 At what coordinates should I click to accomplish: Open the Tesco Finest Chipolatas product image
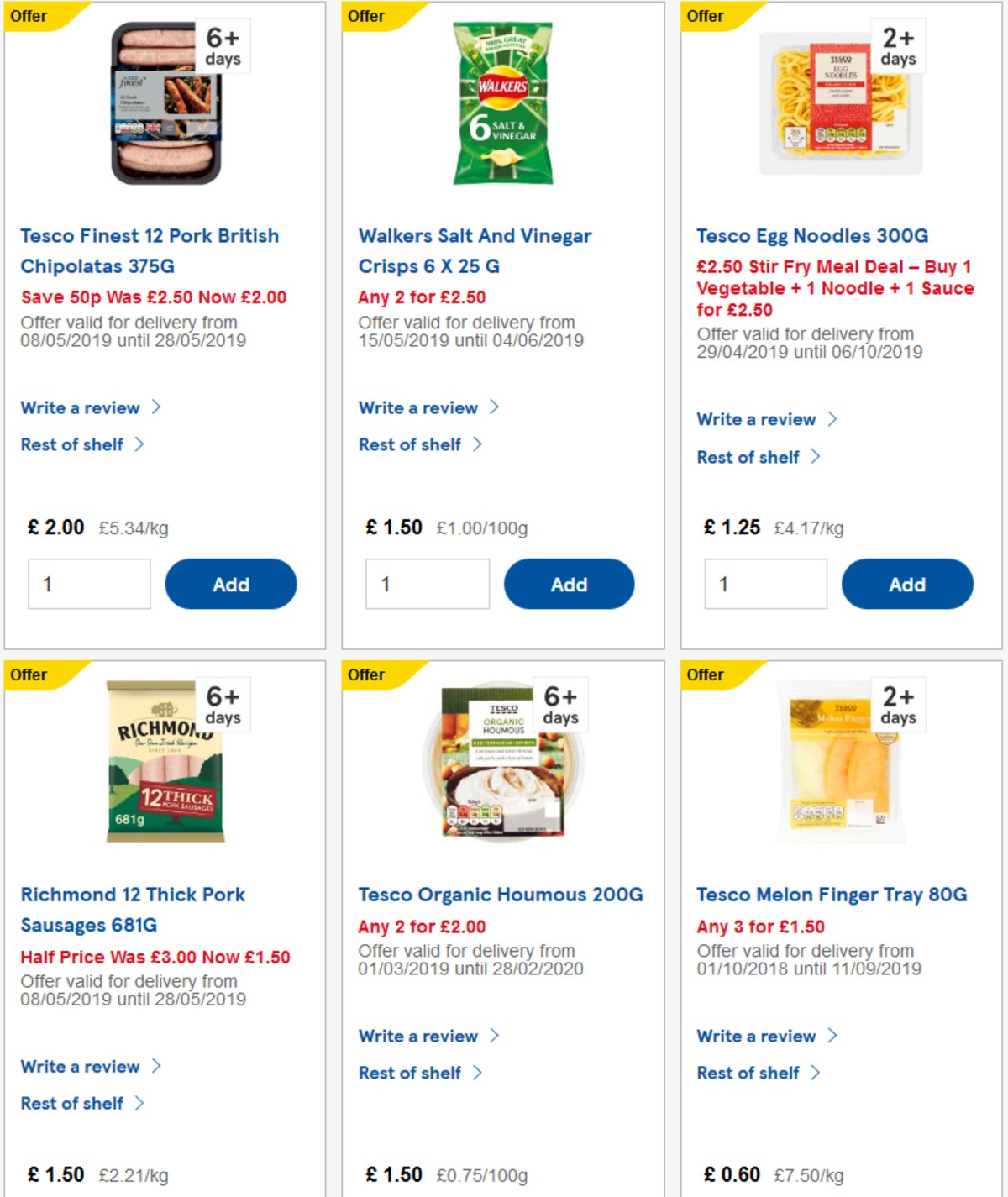tap(165, 101)
